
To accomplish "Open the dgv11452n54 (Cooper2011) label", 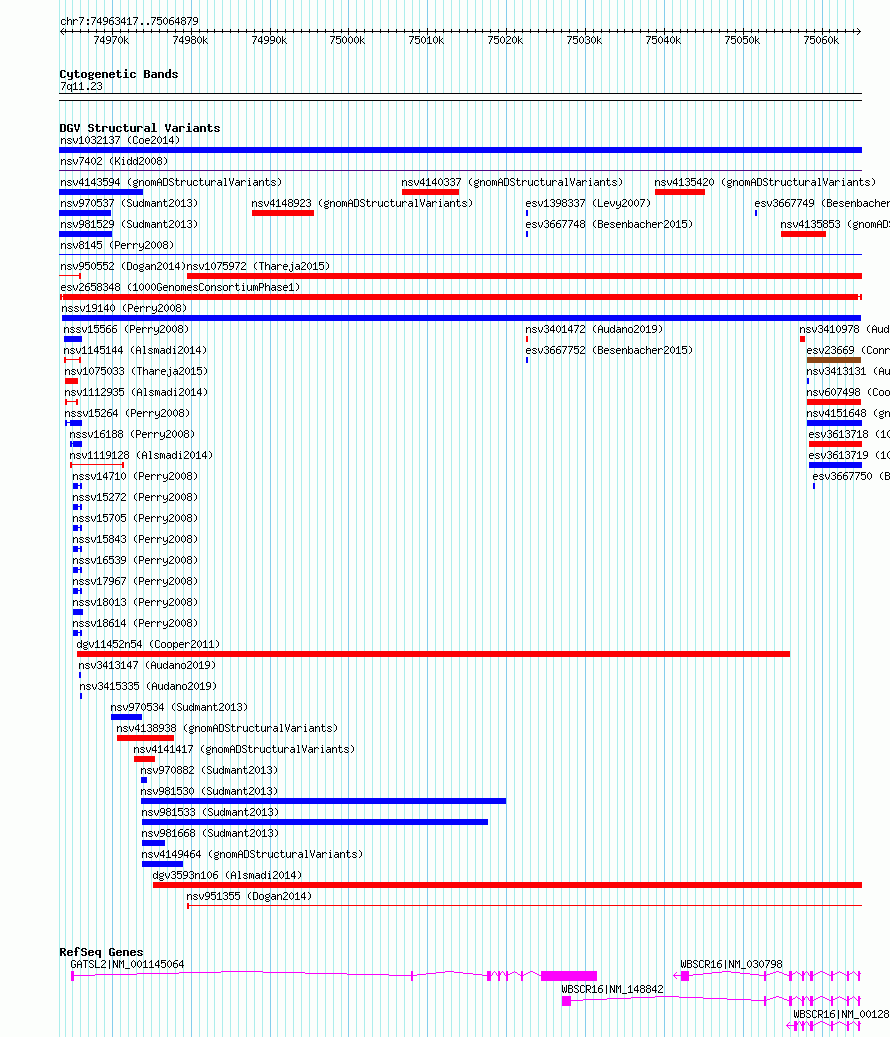I will pos(148,645).
